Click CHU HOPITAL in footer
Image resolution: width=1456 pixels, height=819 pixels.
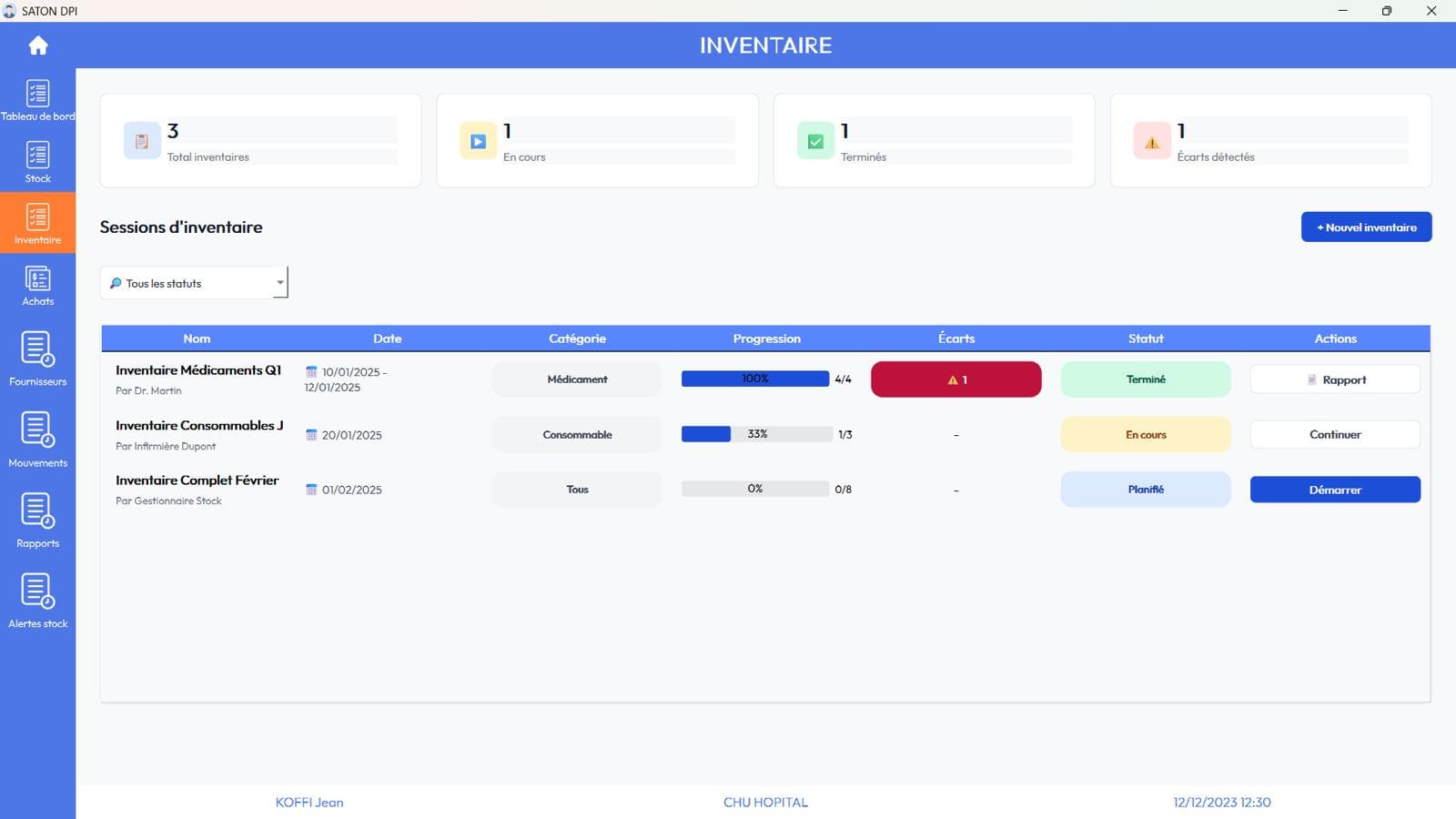pyautogui.click(x=765, y=803)
